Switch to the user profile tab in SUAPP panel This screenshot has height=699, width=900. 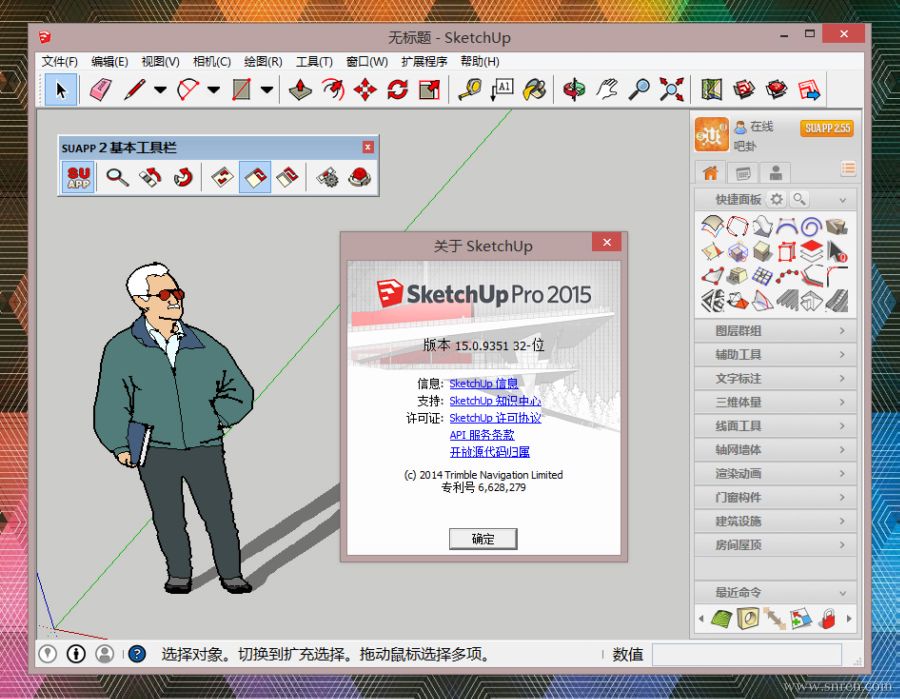point(775,172)
